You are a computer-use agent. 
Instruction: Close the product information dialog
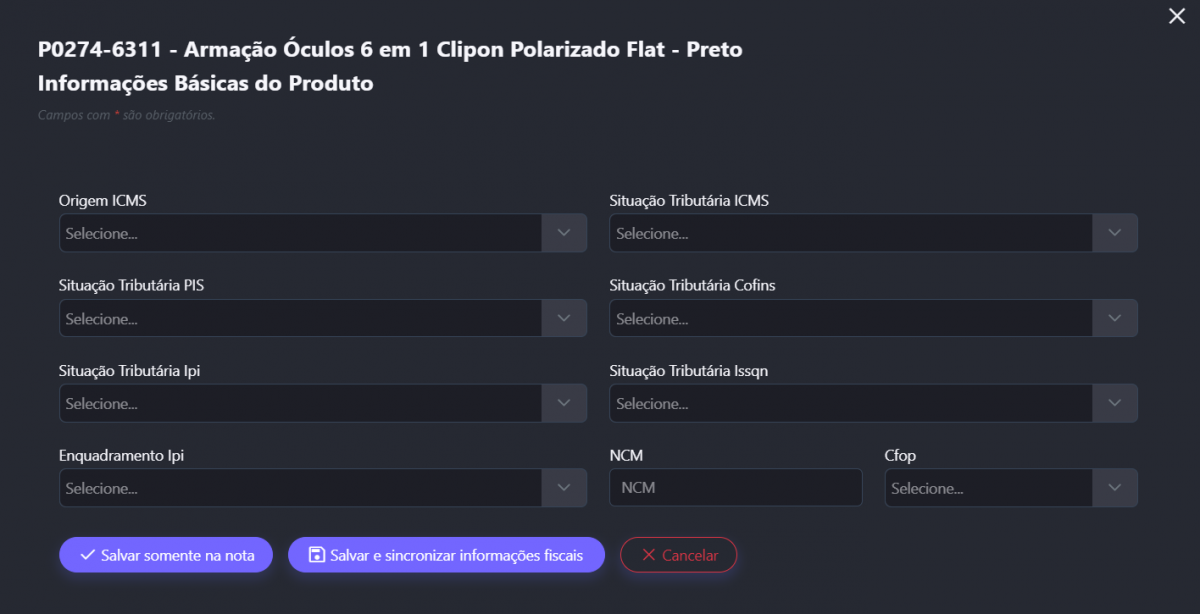[1177, 16]
